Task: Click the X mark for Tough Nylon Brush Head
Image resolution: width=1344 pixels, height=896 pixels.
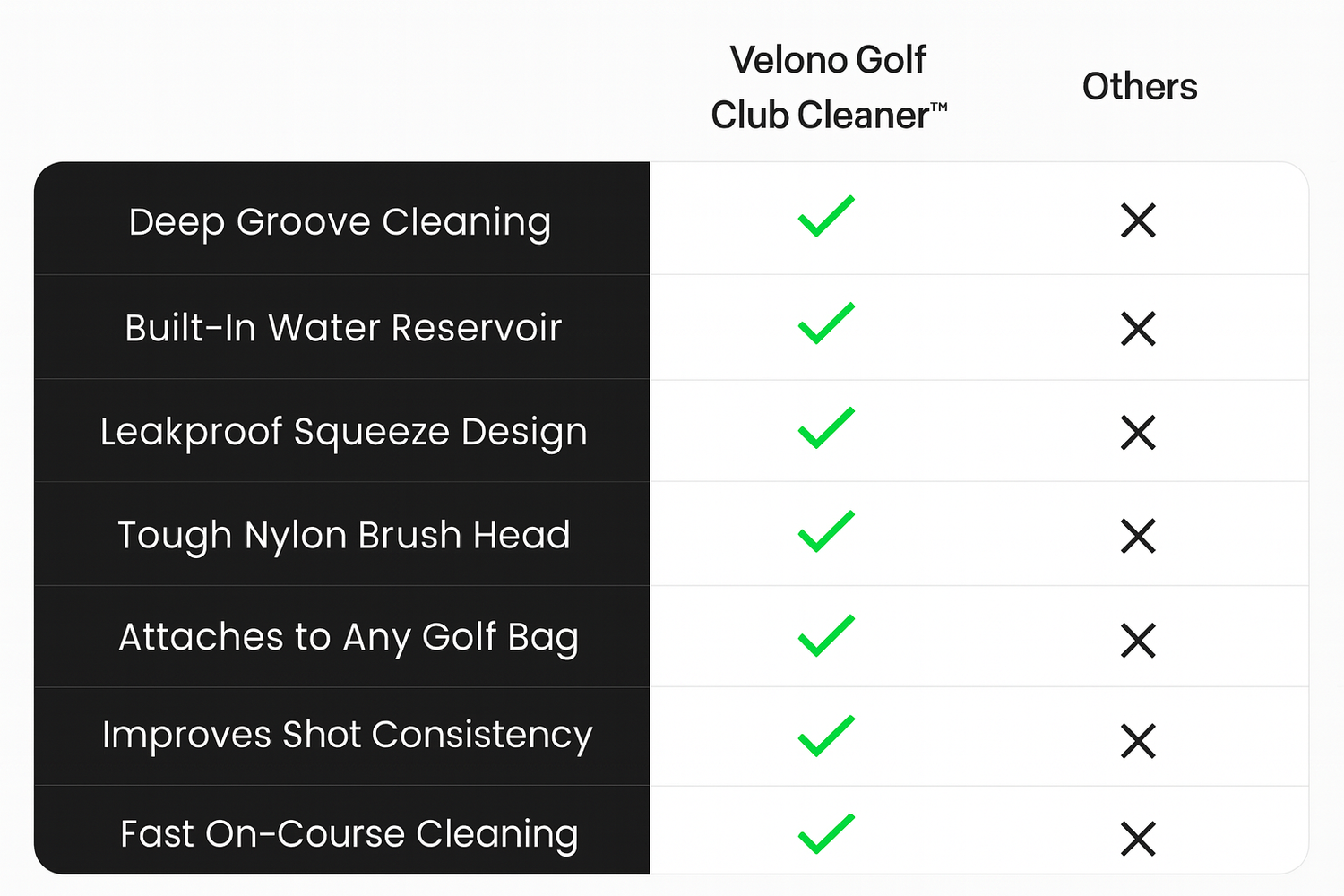Action: (1138, 537)
